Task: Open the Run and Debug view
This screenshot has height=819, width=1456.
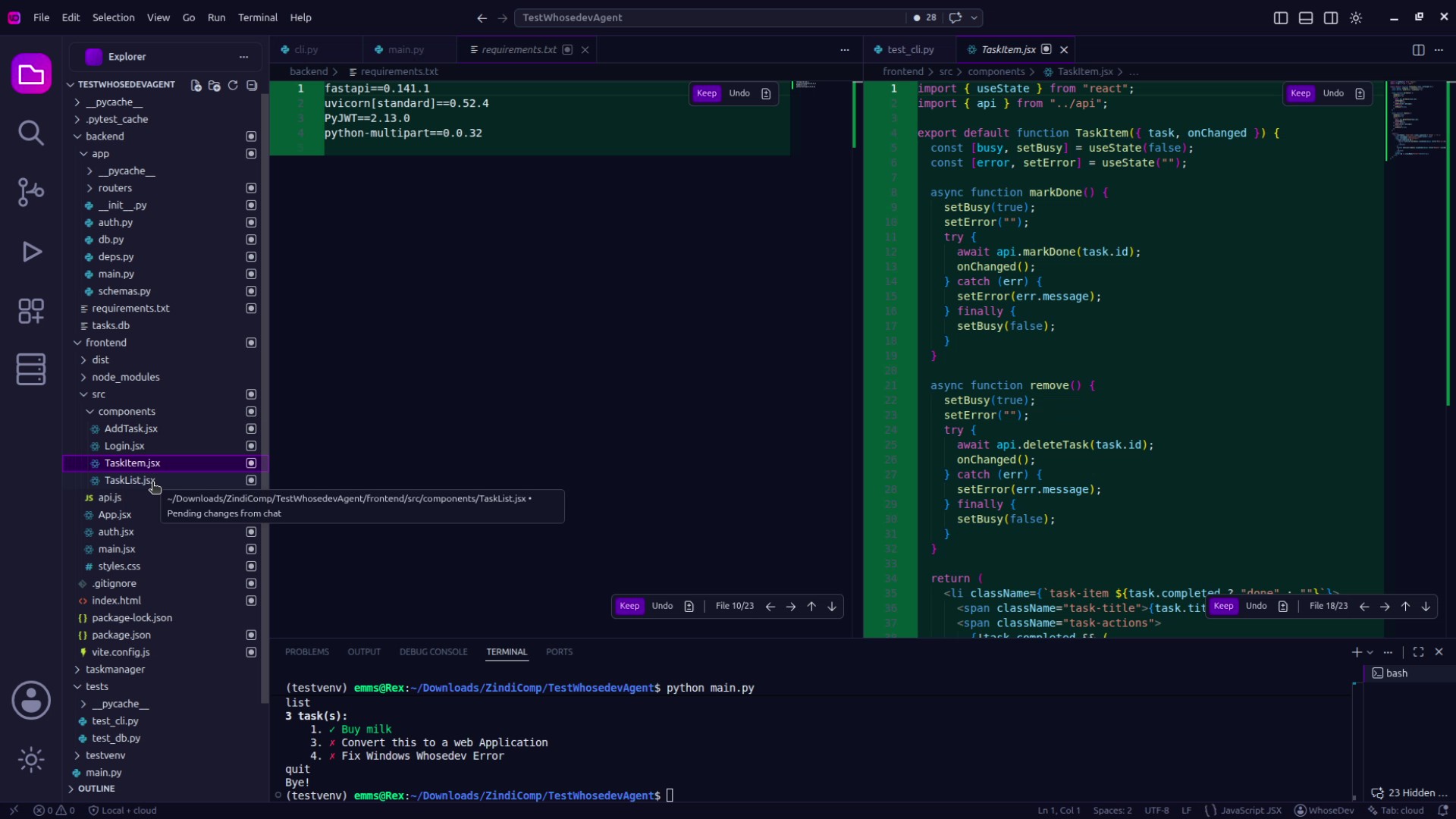Action: [31, 252]
